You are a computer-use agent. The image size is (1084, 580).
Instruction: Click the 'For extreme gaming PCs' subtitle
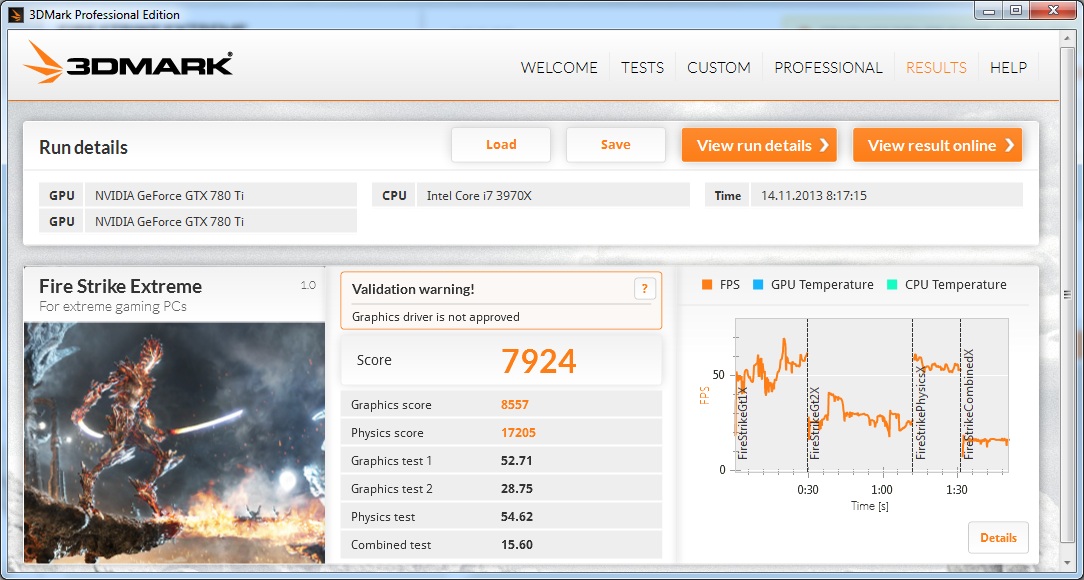113,306
